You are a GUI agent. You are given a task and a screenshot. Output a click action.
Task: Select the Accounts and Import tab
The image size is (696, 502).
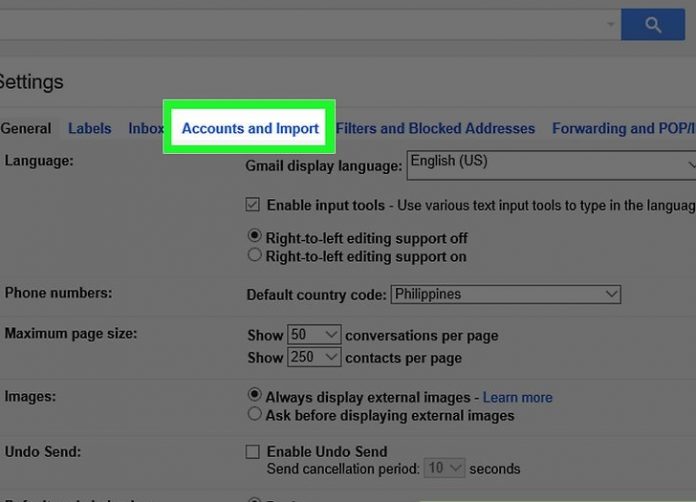click(x=250, y=128)
